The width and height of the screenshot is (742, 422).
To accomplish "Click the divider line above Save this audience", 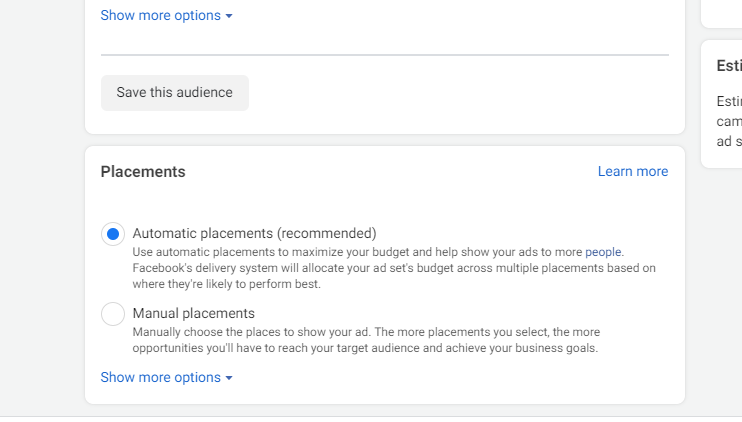I will click(384, 55).
